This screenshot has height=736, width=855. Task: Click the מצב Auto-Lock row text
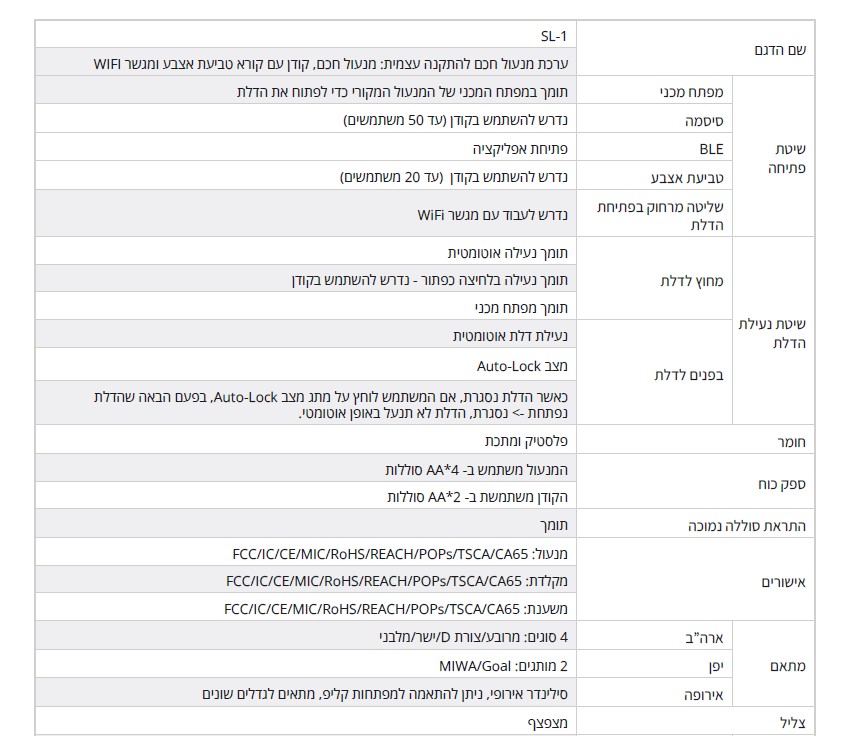(522, 366)
